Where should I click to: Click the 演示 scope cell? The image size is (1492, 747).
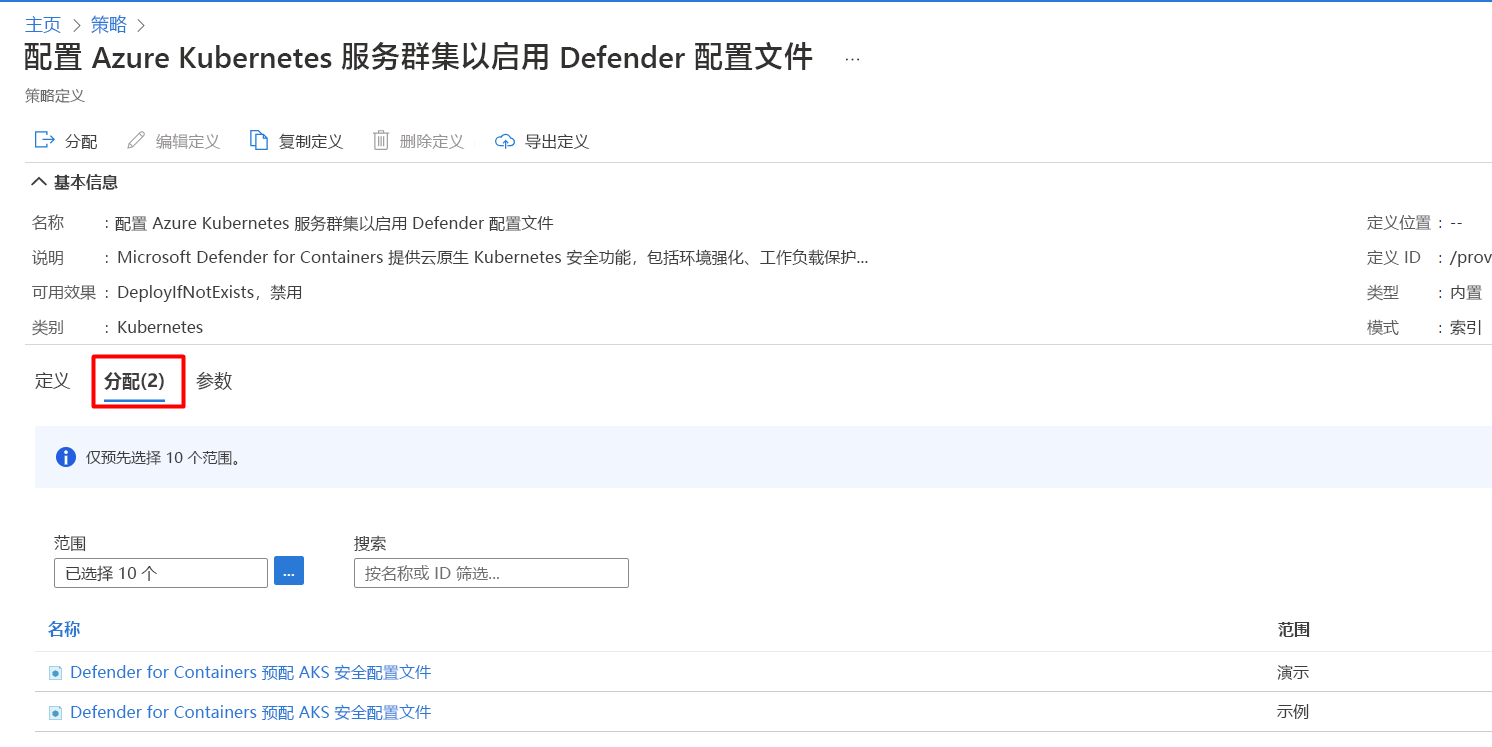coord(1293,672)
